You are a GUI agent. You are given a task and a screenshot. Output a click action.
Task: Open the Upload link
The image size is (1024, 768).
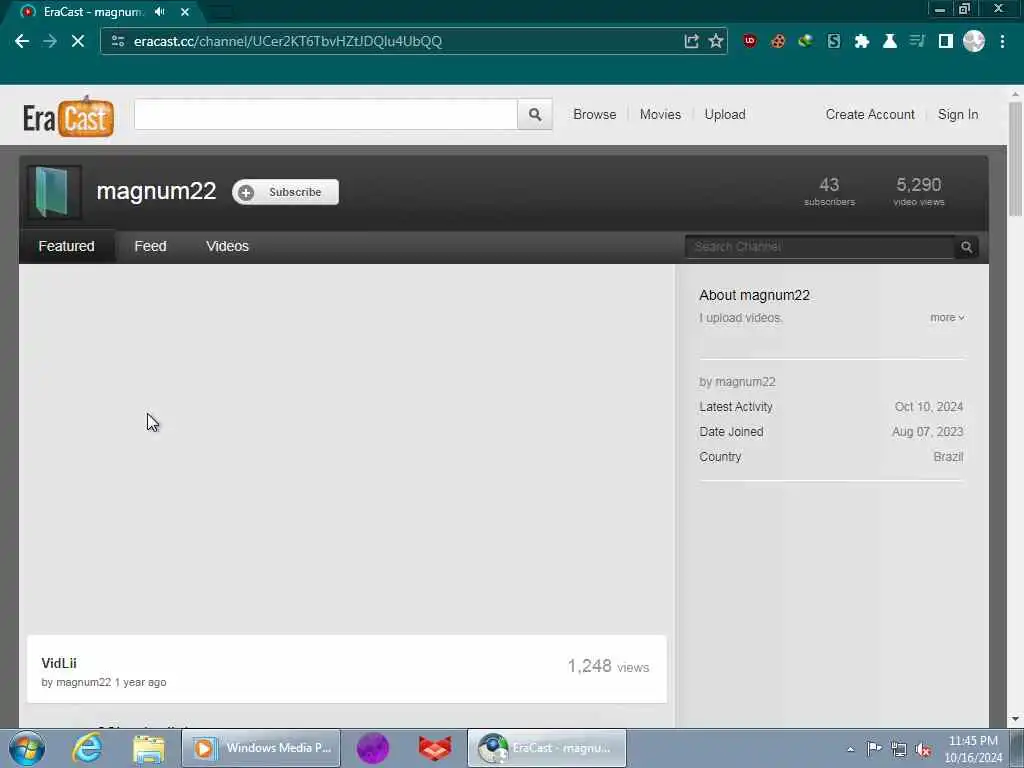tap(724, 114)
